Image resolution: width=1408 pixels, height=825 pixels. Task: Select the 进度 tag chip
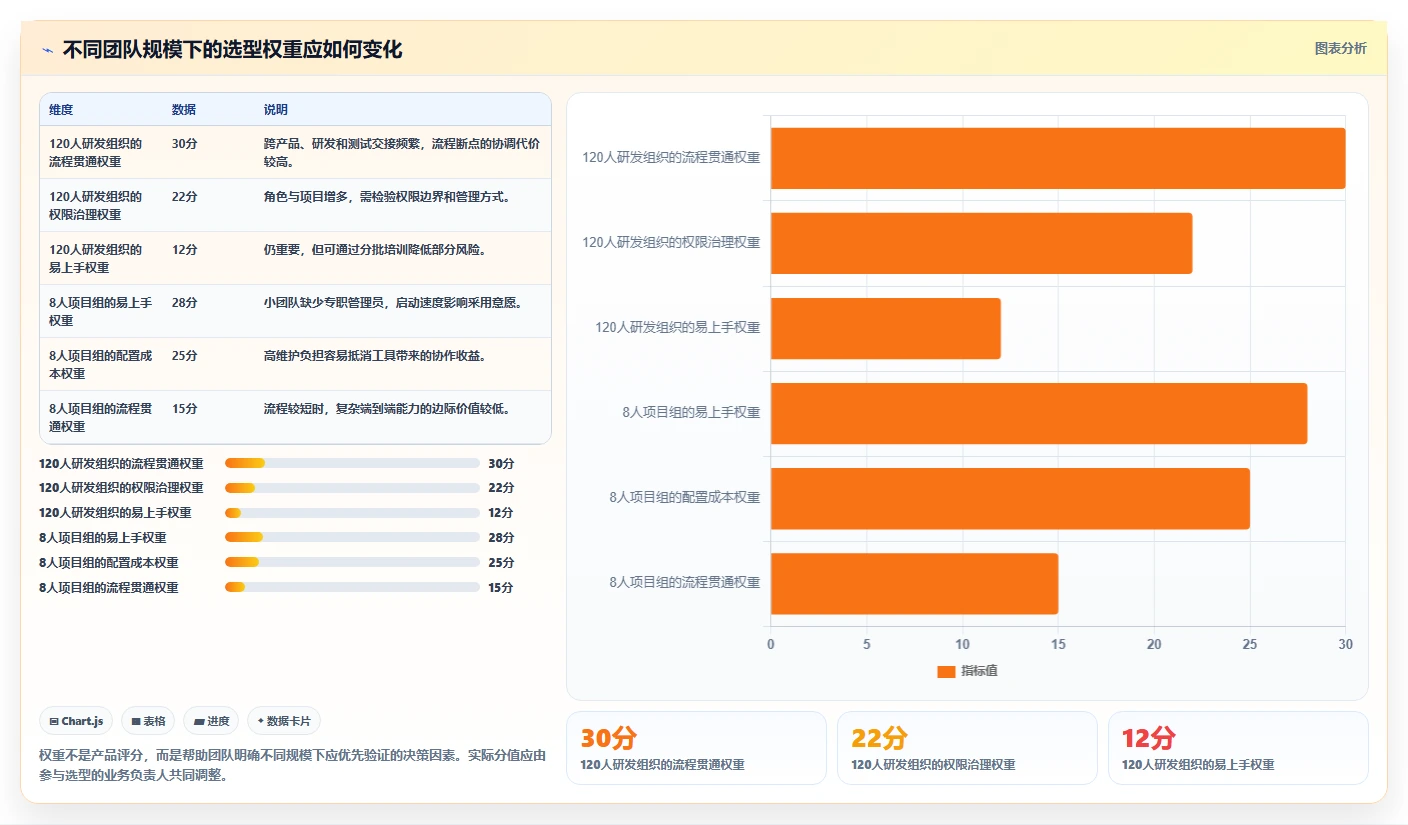pos(211,721)
